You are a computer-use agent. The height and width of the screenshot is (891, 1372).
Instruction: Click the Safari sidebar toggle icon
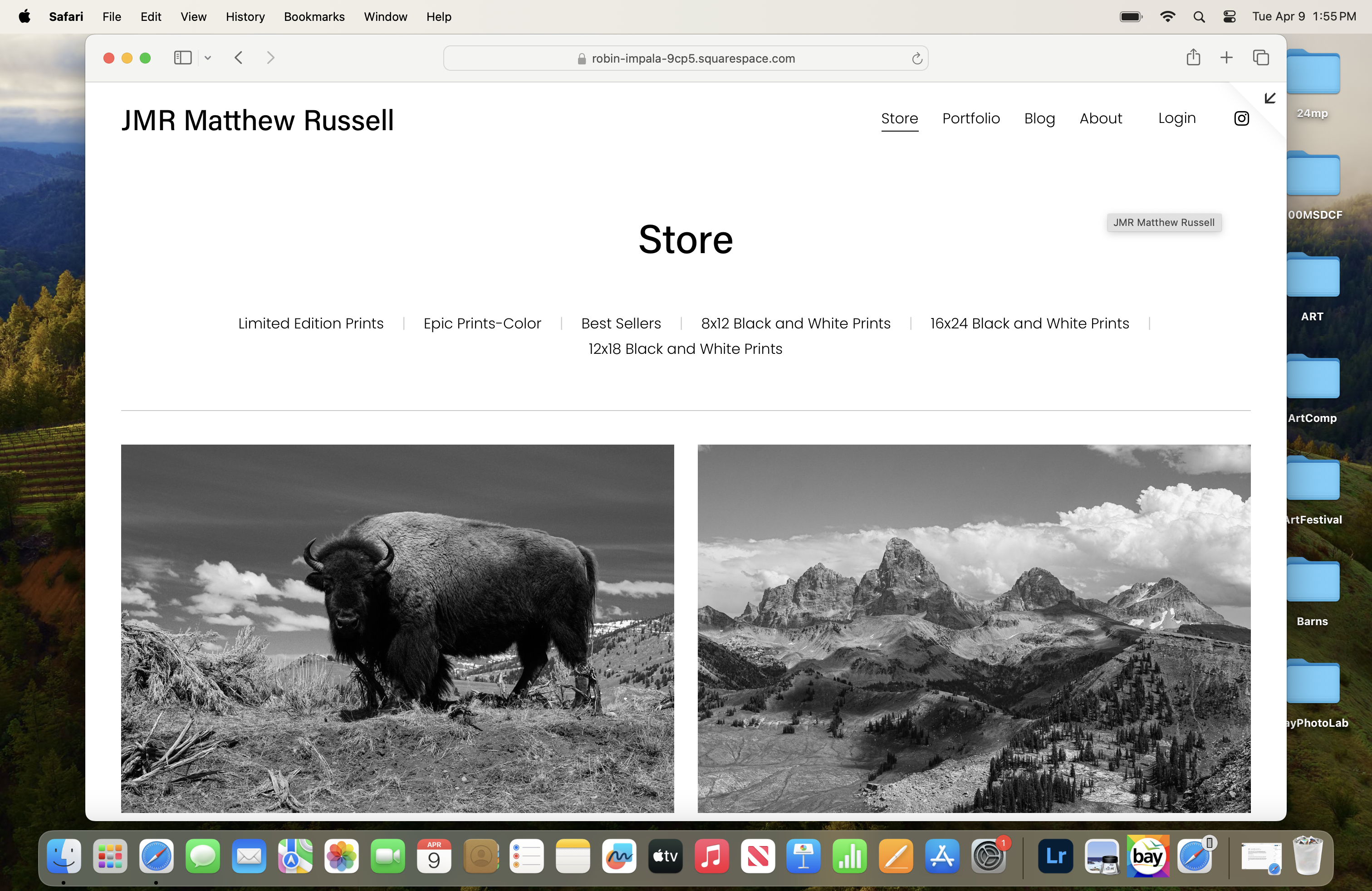[x=183, y=58]
